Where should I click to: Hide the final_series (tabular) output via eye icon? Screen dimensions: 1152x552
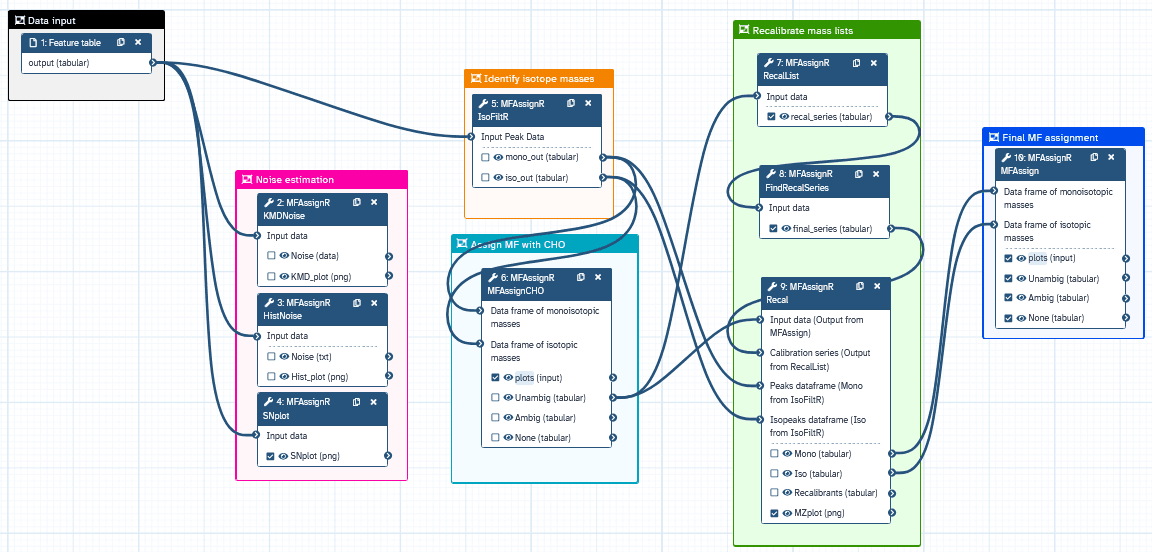(785, 229)
